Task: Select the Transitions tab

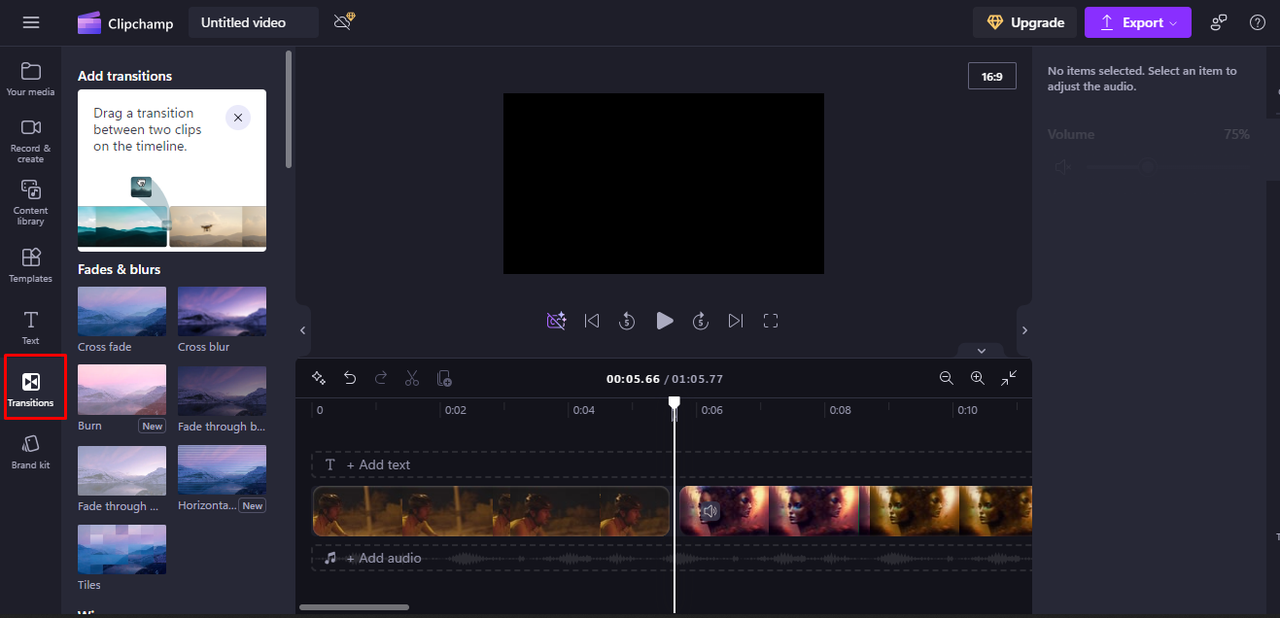Action: coord(31,388)
